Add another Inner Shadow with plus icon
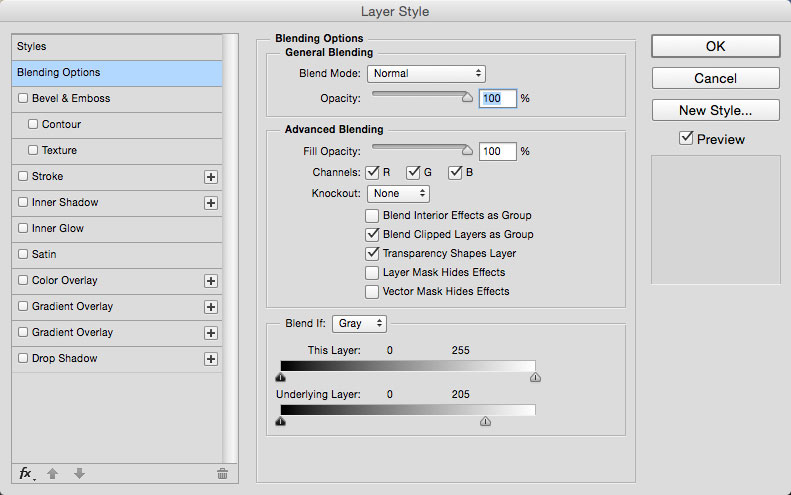791x495 pixels. coord(211,203)
